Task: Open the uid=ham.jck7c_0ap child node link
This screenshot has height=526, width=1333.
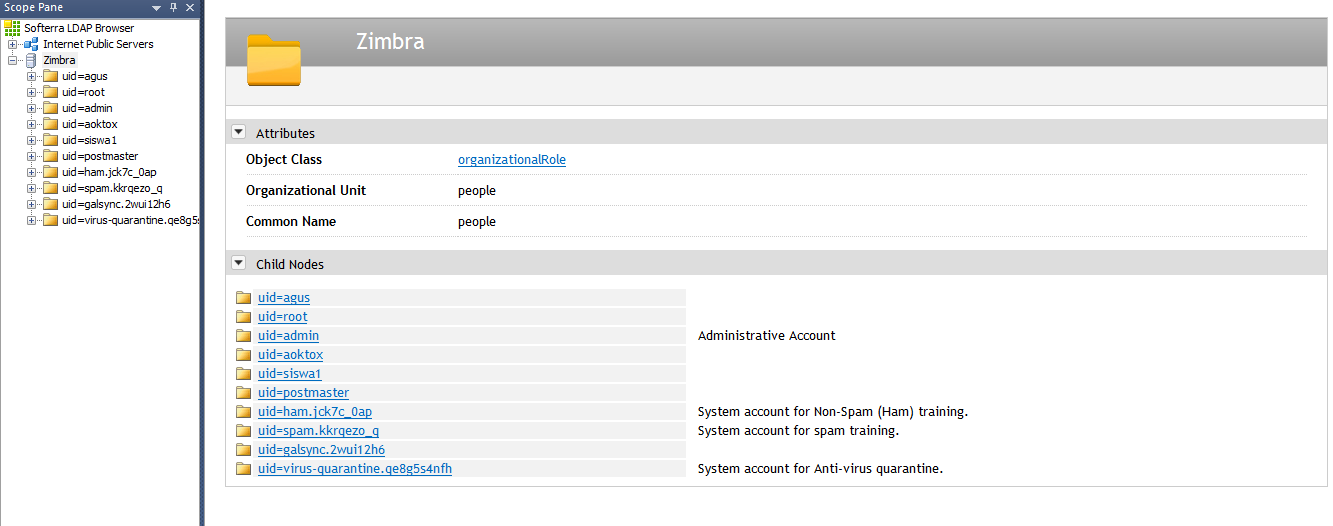Action: 315,411
